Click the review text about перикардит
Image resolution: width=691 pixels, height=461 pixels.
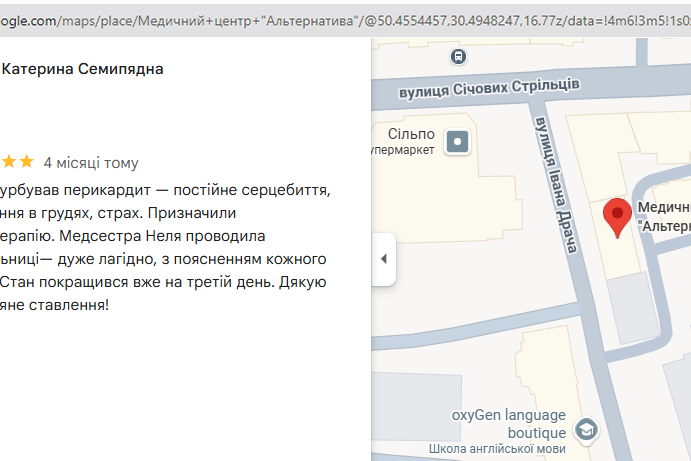(166, 189)
